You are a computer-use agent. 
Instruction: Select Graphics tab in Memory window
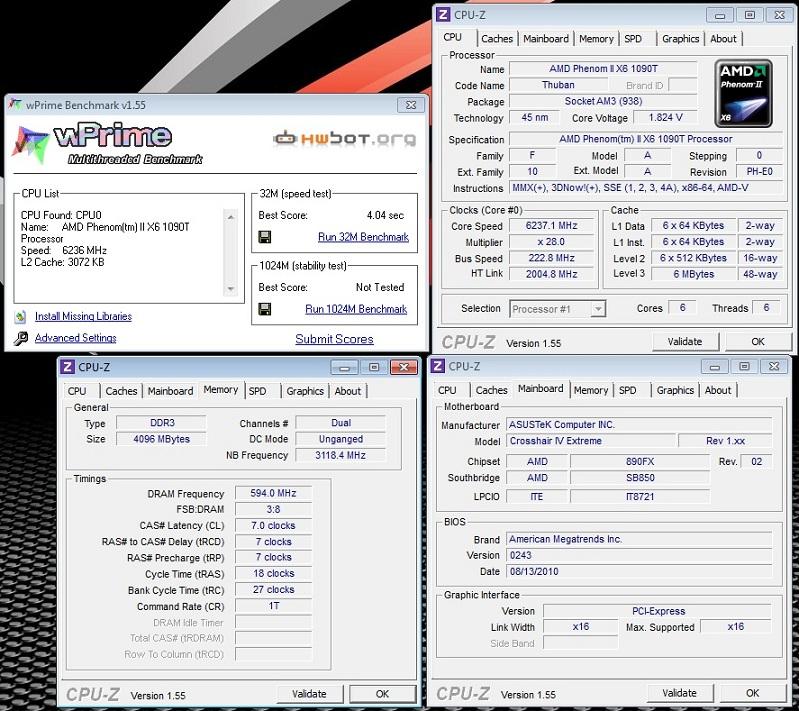(x=305, y=391)
